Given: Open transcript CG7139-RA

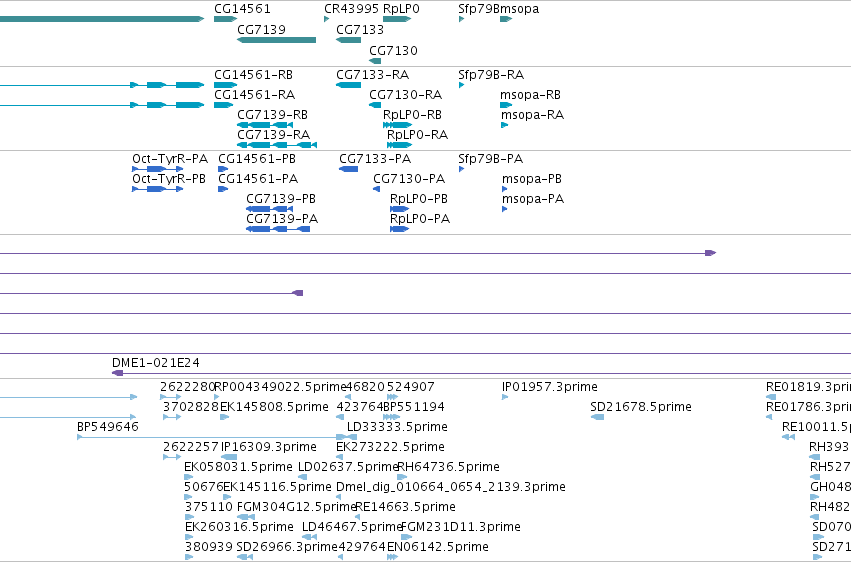Looking at the screenshot, I should coord(274,135).
